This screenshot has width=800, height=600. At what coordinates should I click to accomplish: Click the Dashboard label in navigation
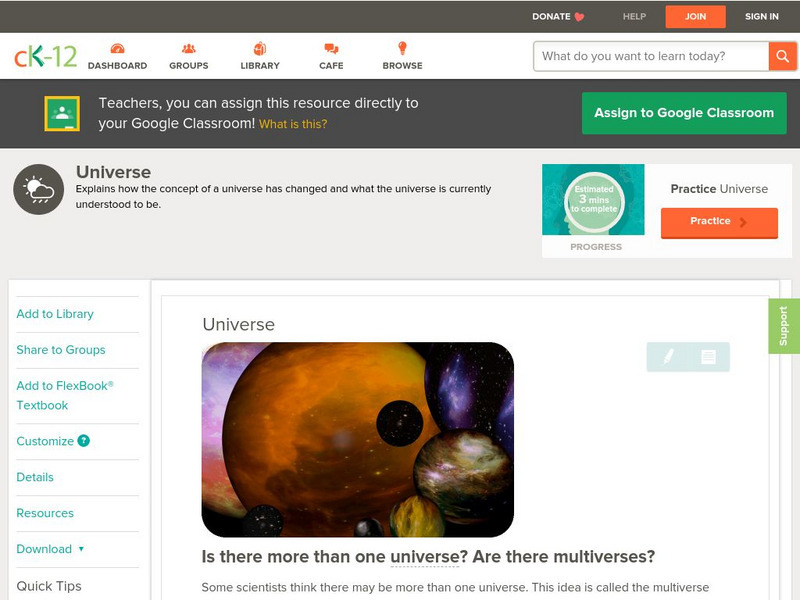point(117,66)
